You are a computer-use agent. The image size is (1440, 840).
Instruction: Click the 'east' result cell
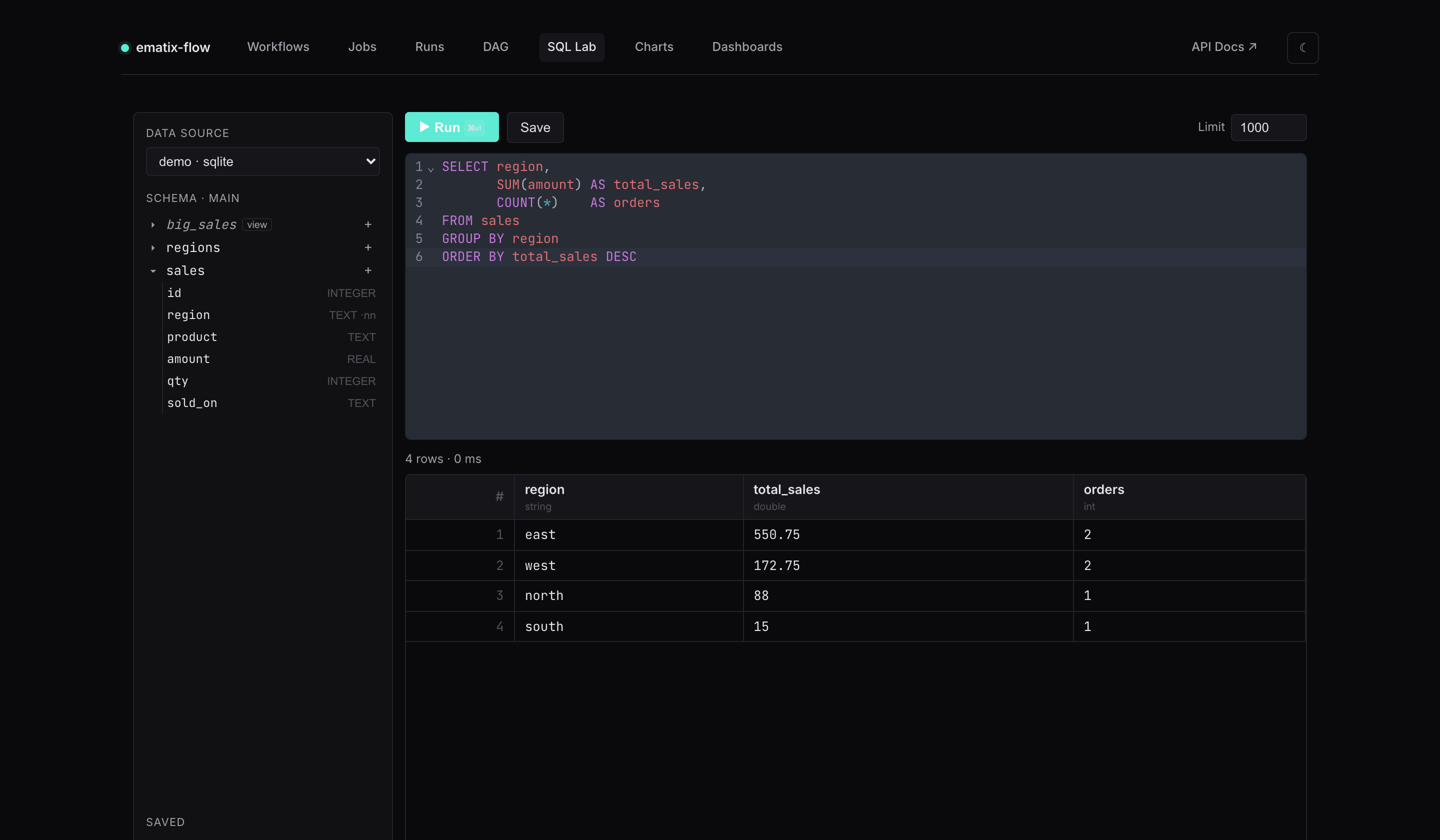coord(628,535)
